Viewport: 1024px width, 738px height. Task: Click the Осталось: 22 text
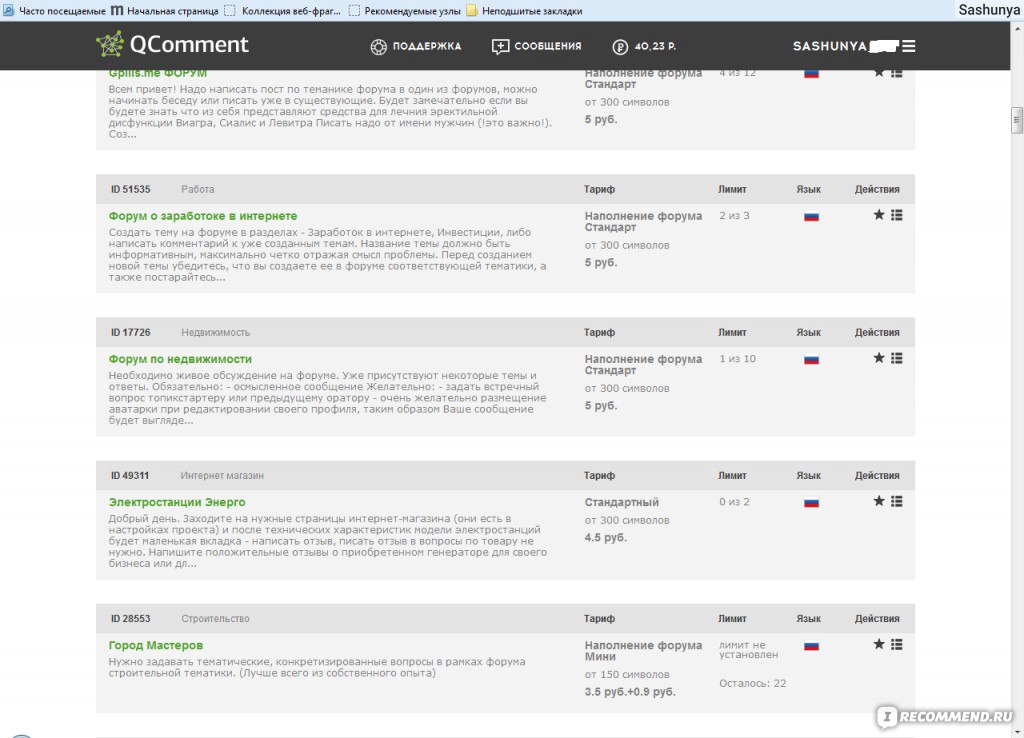point(753,684)
